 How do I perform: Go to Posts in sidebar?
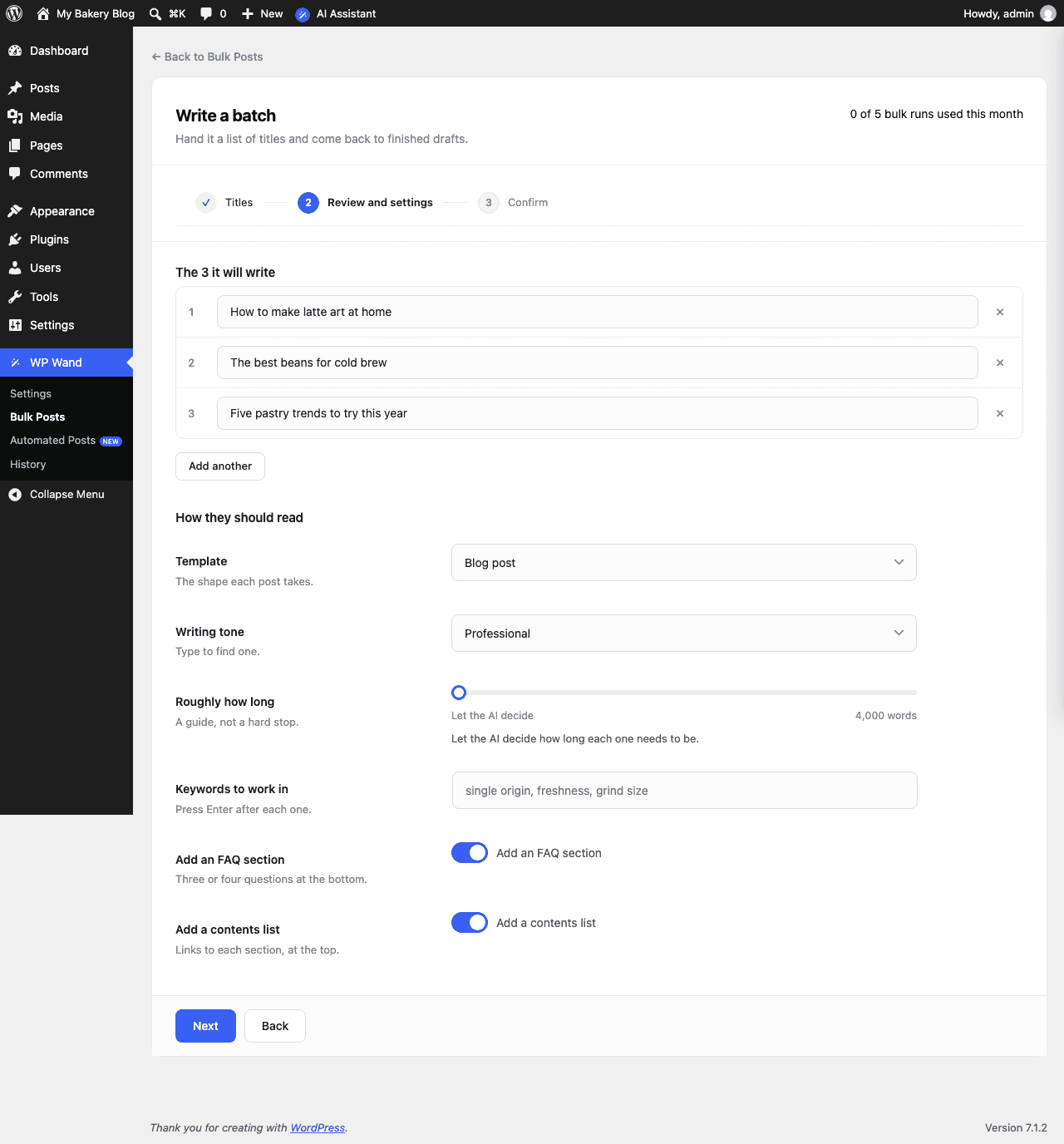[66, 88]
